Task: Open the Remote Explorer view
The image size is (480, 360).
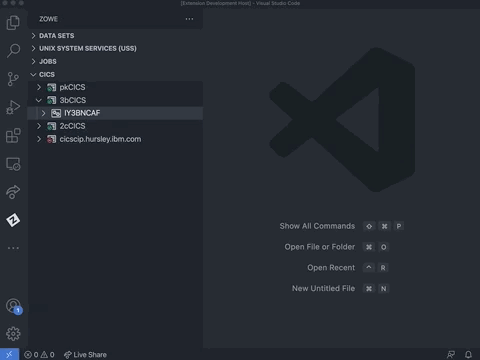Action: click(13, 164)
